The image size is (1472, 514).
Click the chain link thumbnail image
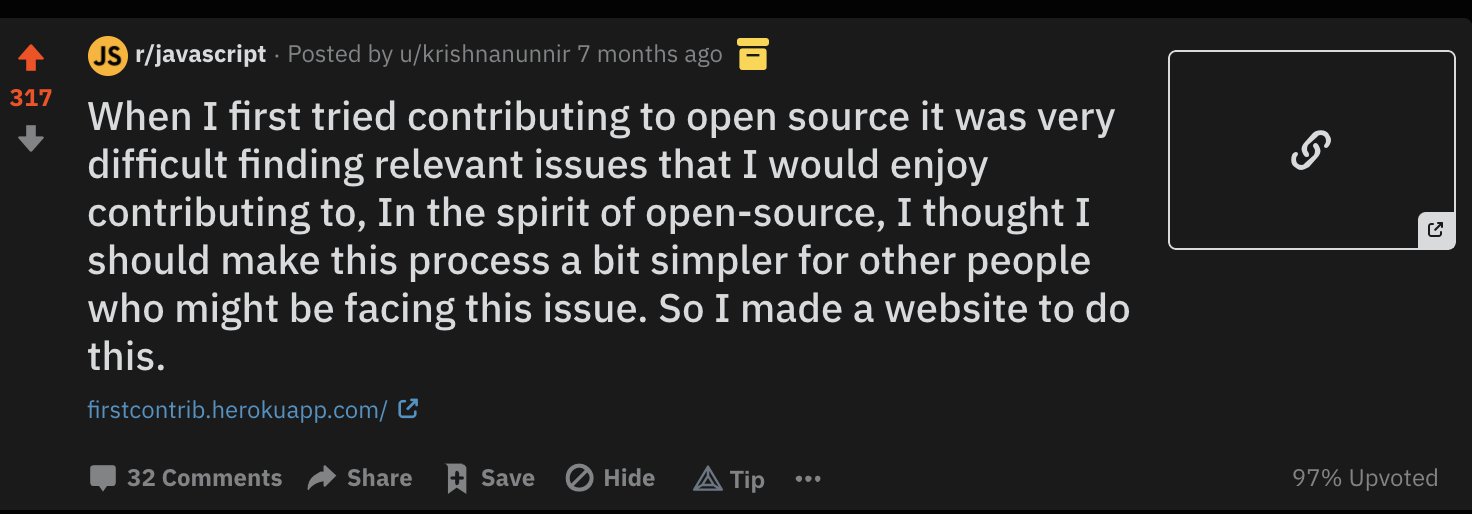pos(1311,150)
